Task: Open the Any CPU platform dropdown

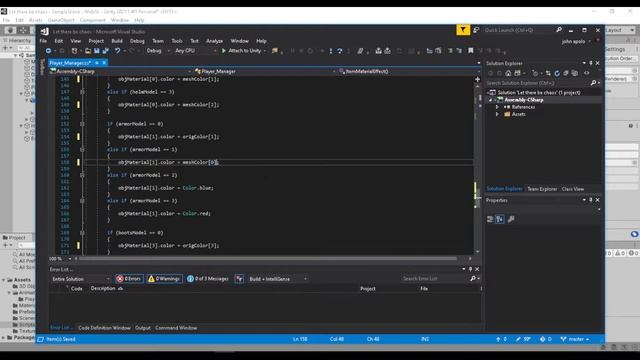Action: coord(195,51)
